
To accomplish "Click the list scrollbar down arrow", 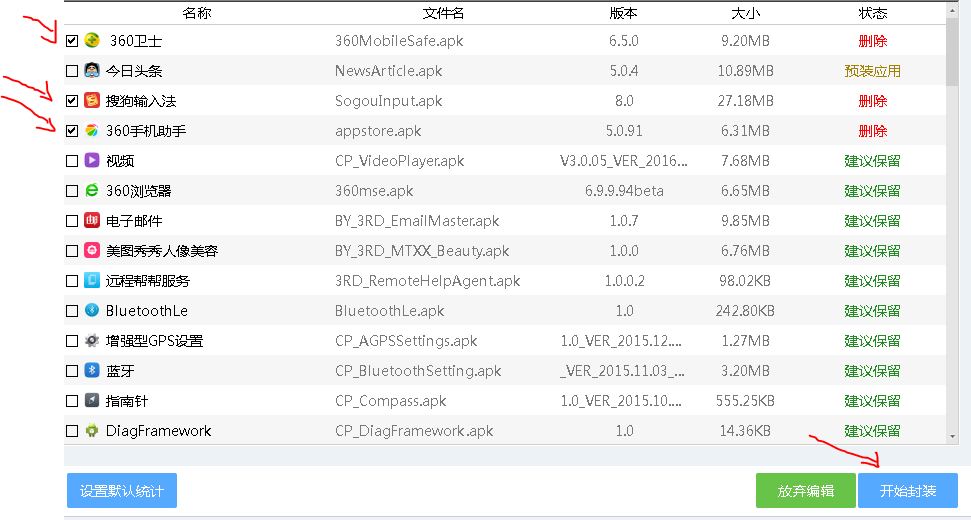I will (952, 437).
